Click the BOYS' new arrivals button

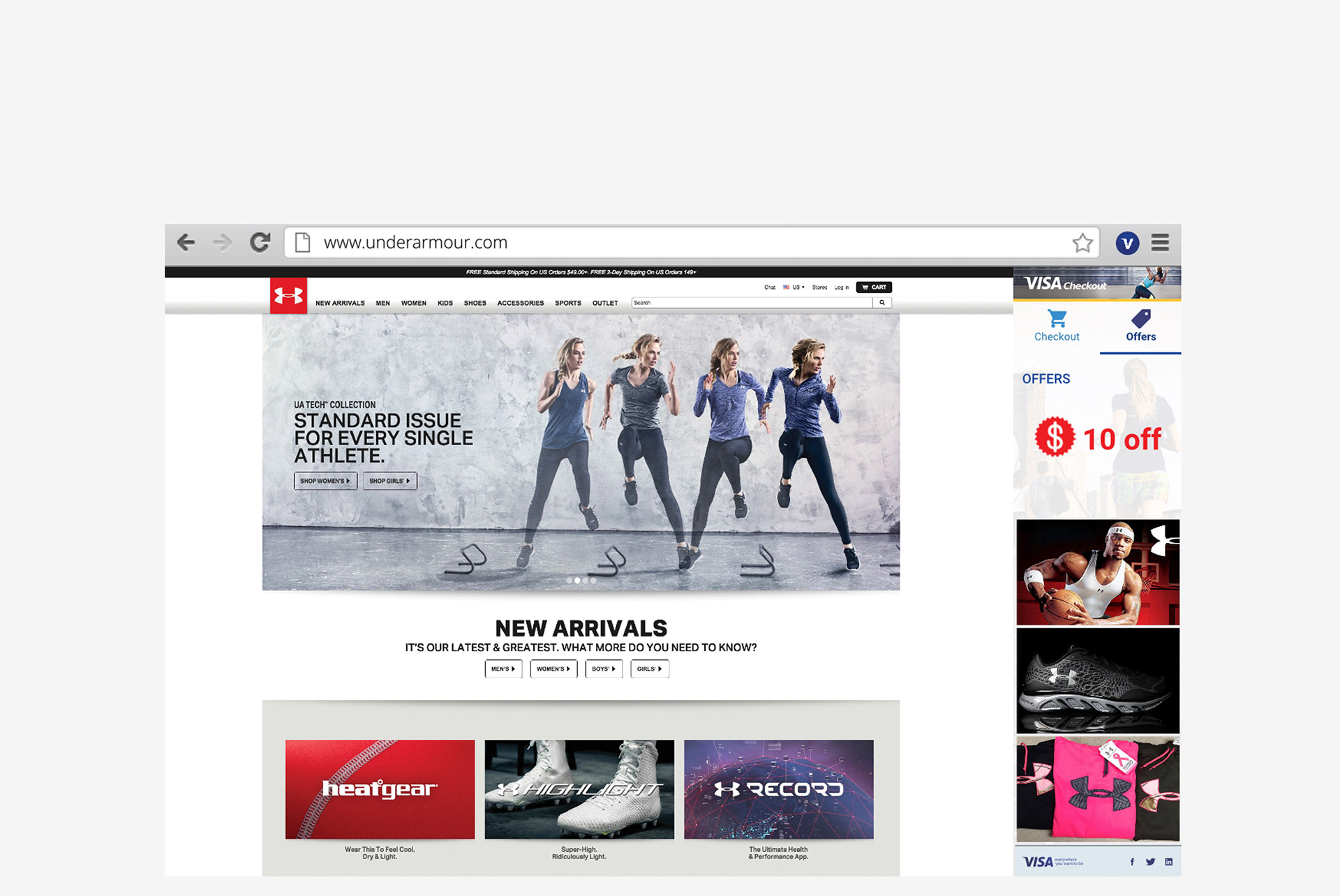click(604, 669)
